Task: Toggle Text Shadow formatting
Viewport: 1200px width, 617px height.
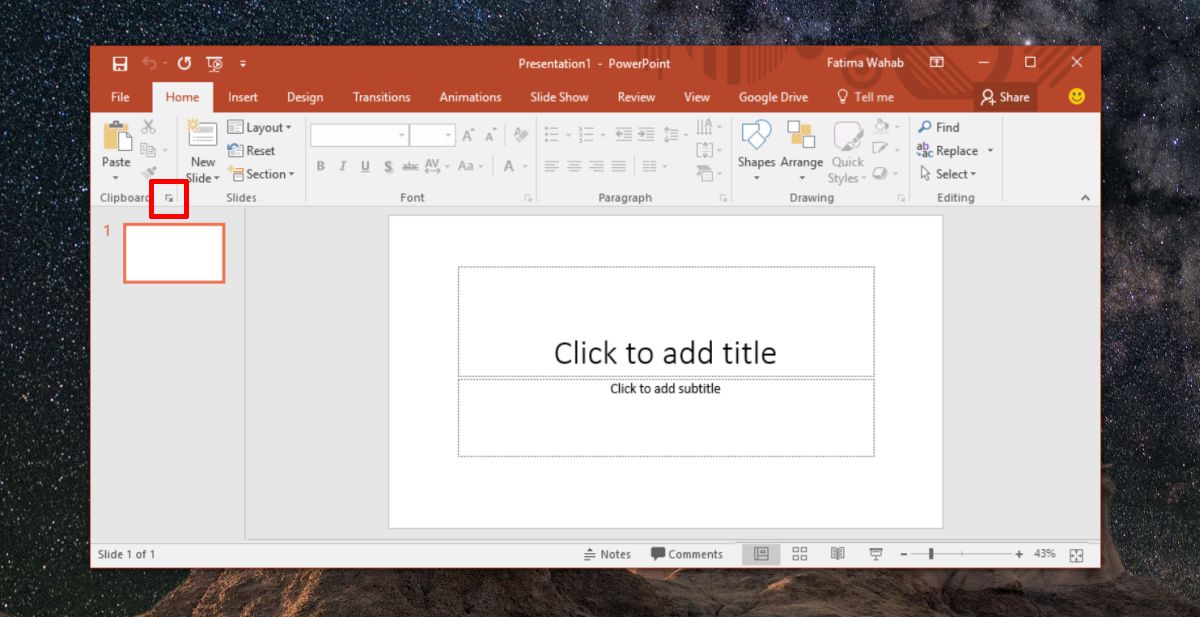Action: point(387,167)
